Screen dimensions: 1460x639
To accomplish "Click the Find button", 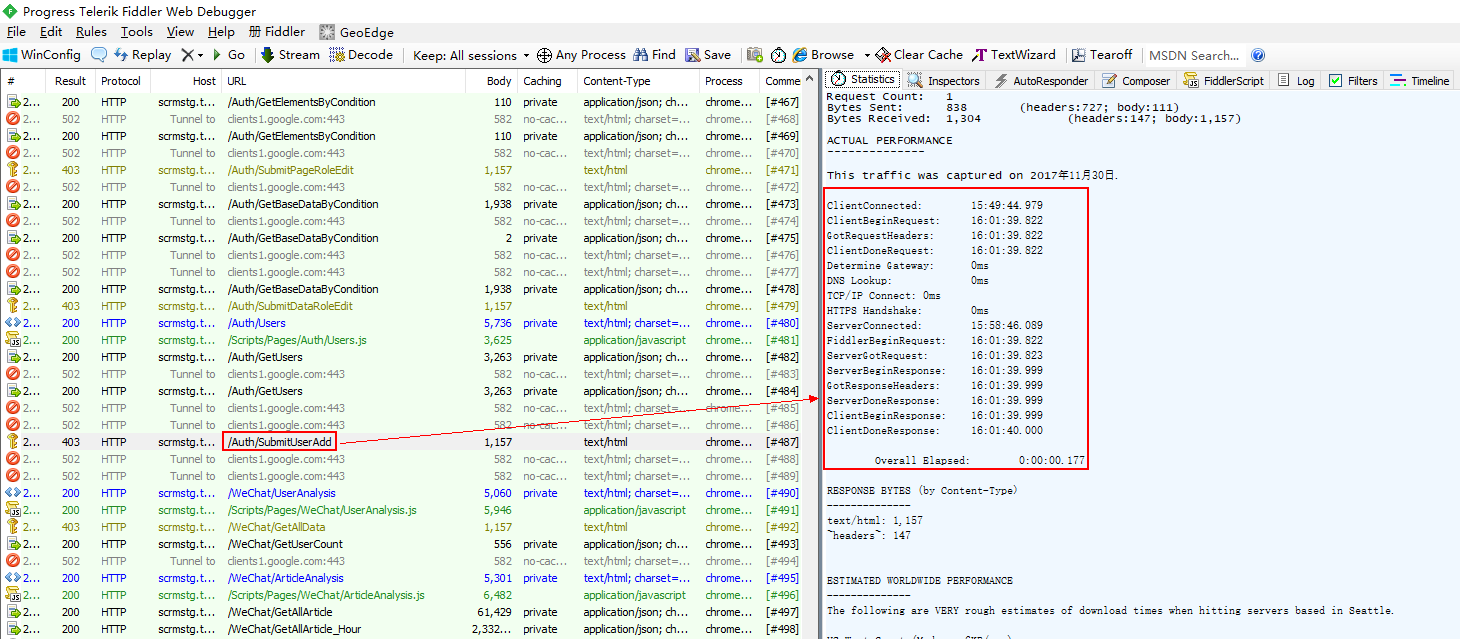I will point(655,55).
